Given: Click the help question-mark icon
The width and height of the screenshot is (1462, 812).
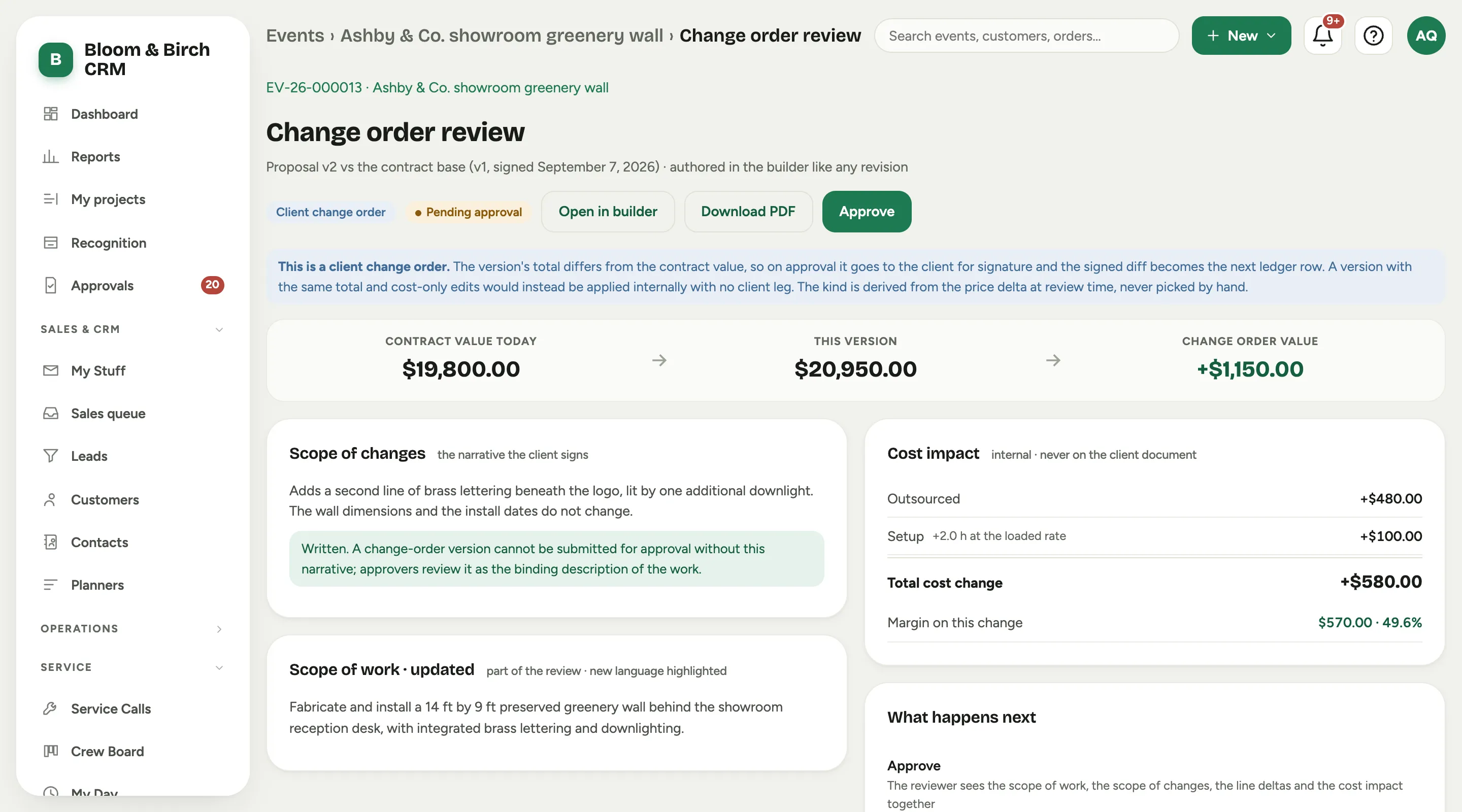Looking at the screenshot, I should coord(1373,36).
